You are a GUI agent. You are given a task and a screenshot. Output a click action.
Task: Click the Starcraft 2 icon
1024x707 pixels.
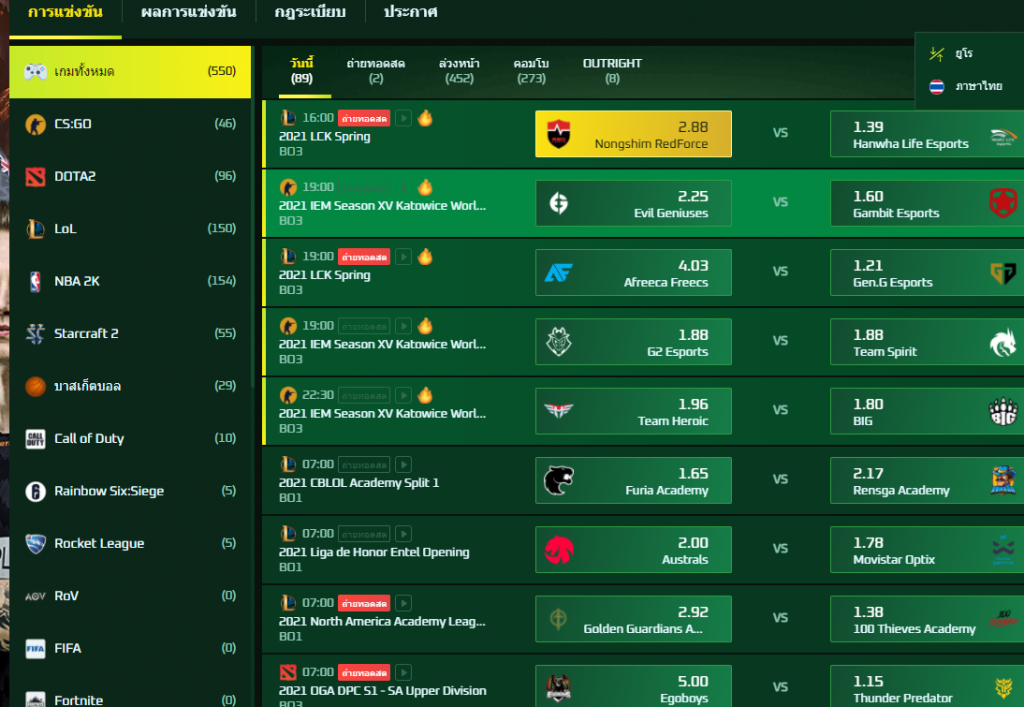tap(35, 334)
